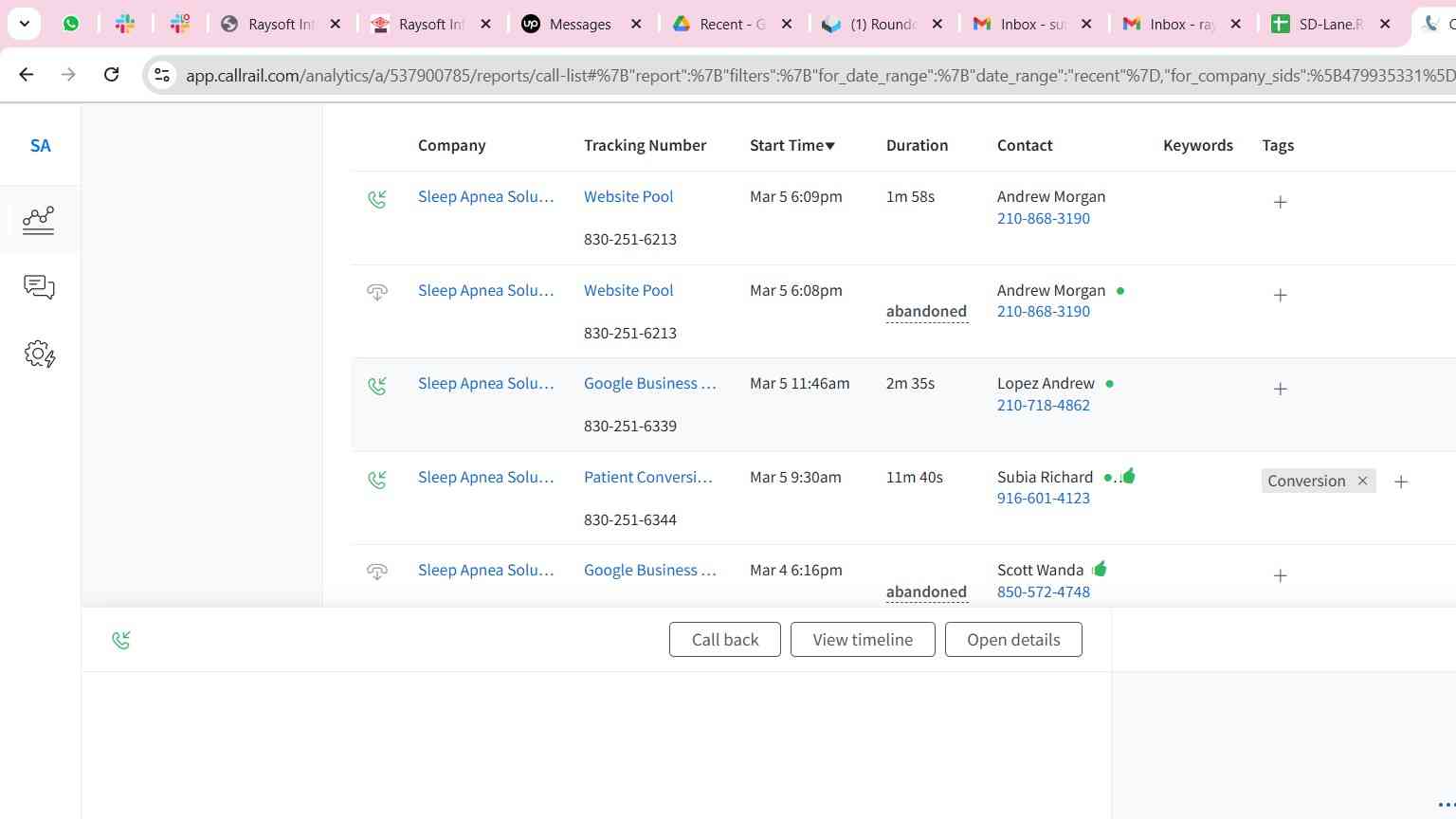Screen dimensions: 1456x819
Task: Click the Call back button
Action: [x=724, y=640]
